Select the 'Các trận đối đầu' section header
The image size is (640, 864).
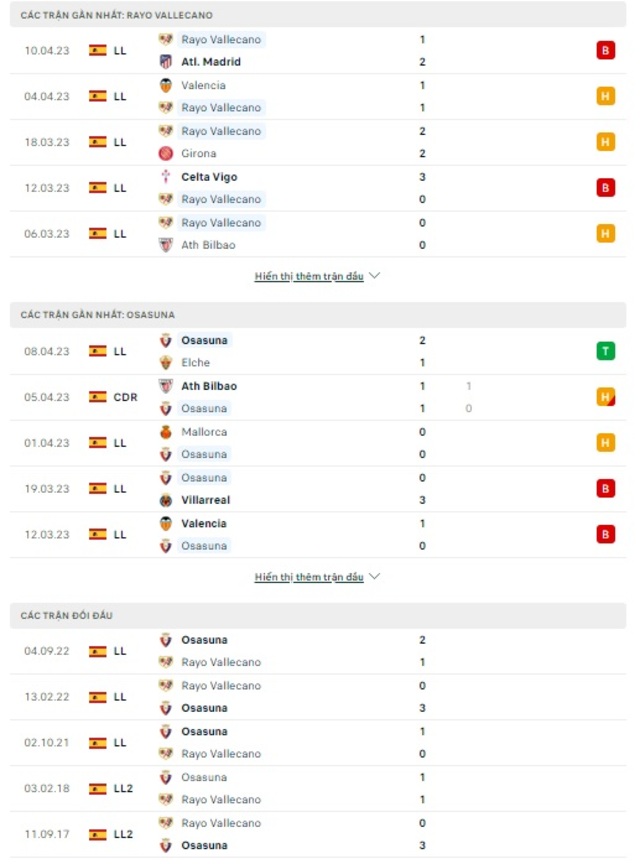click(x=318, y=615)
